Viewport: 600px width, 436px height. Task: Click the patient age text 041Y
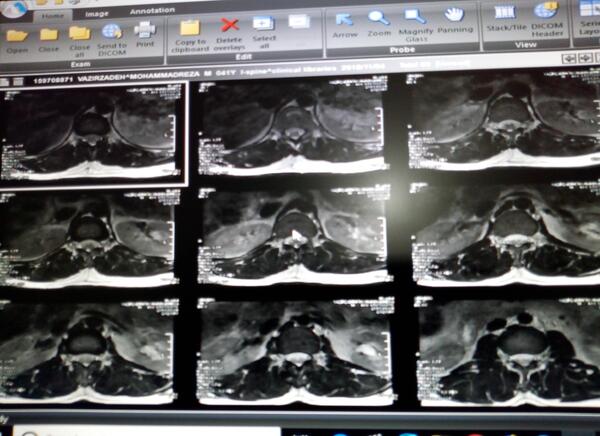[x=226, y=72]
